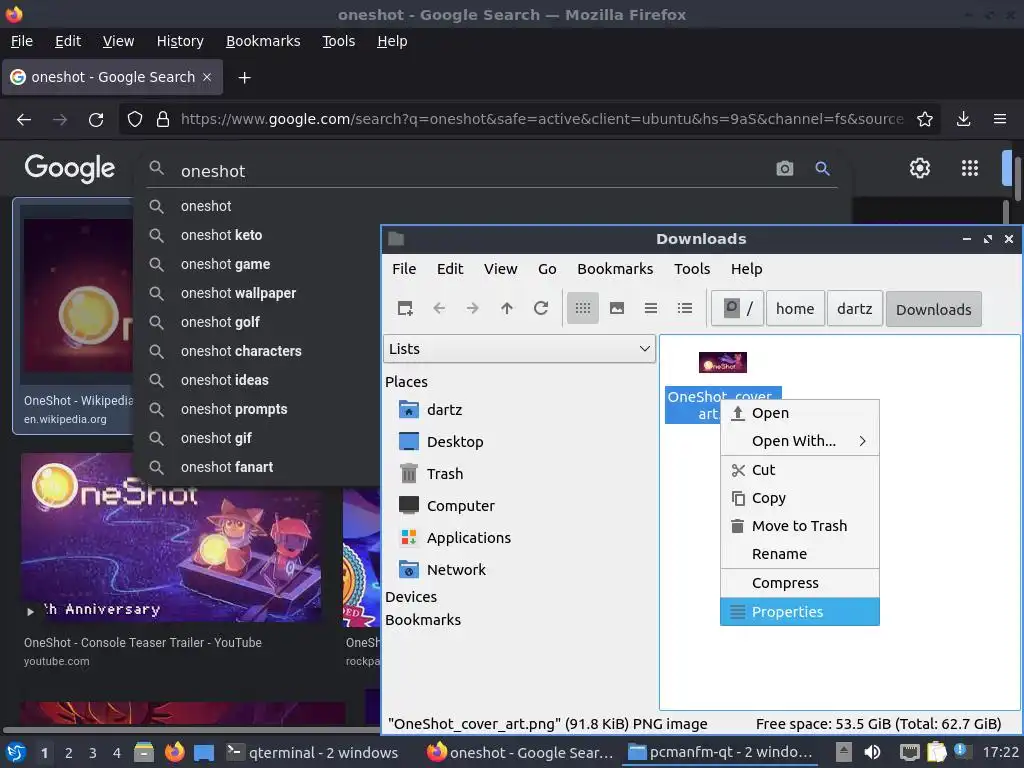The image size is (1024, 768).
Task: Go back in the Downloads file manager
Action: (439, 308)
